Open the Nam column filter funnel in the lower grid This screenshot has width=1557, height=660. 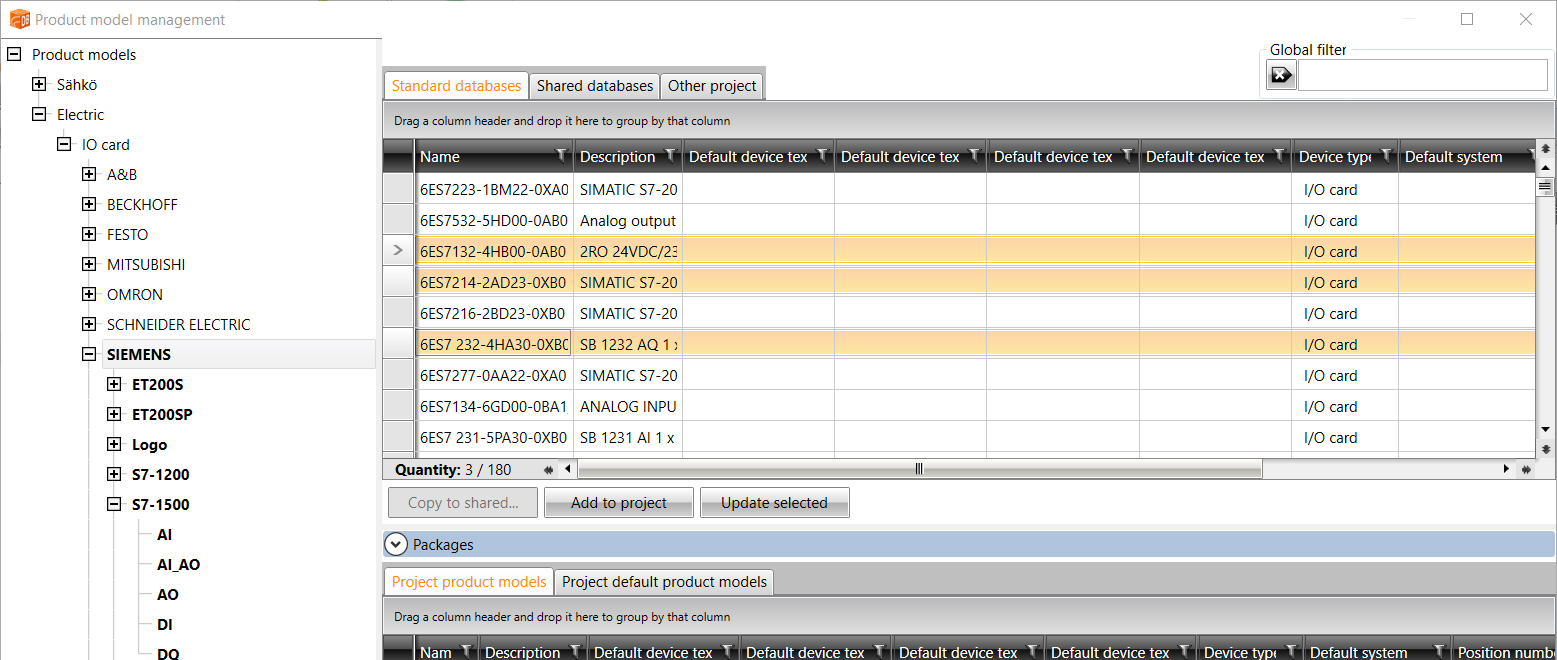tap(466, 650)
